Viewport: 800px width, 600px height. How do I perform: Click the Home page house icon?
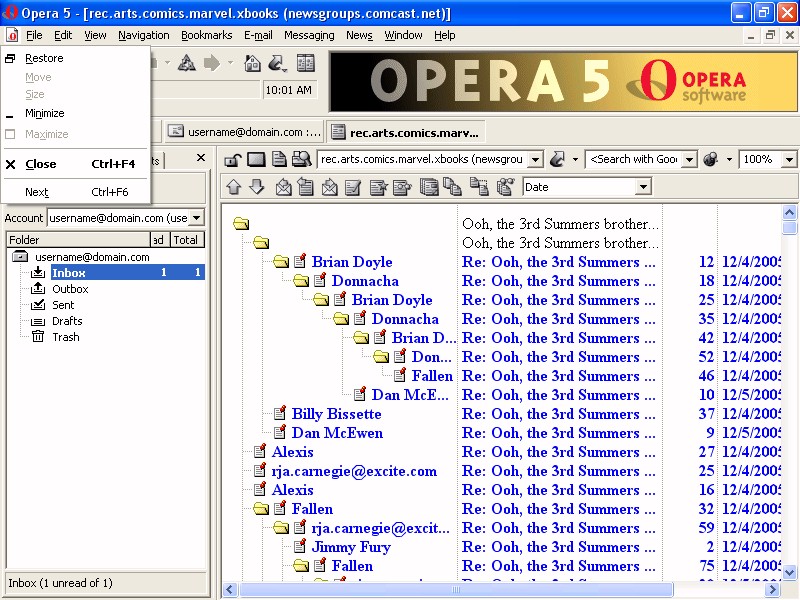pos(252,63)
